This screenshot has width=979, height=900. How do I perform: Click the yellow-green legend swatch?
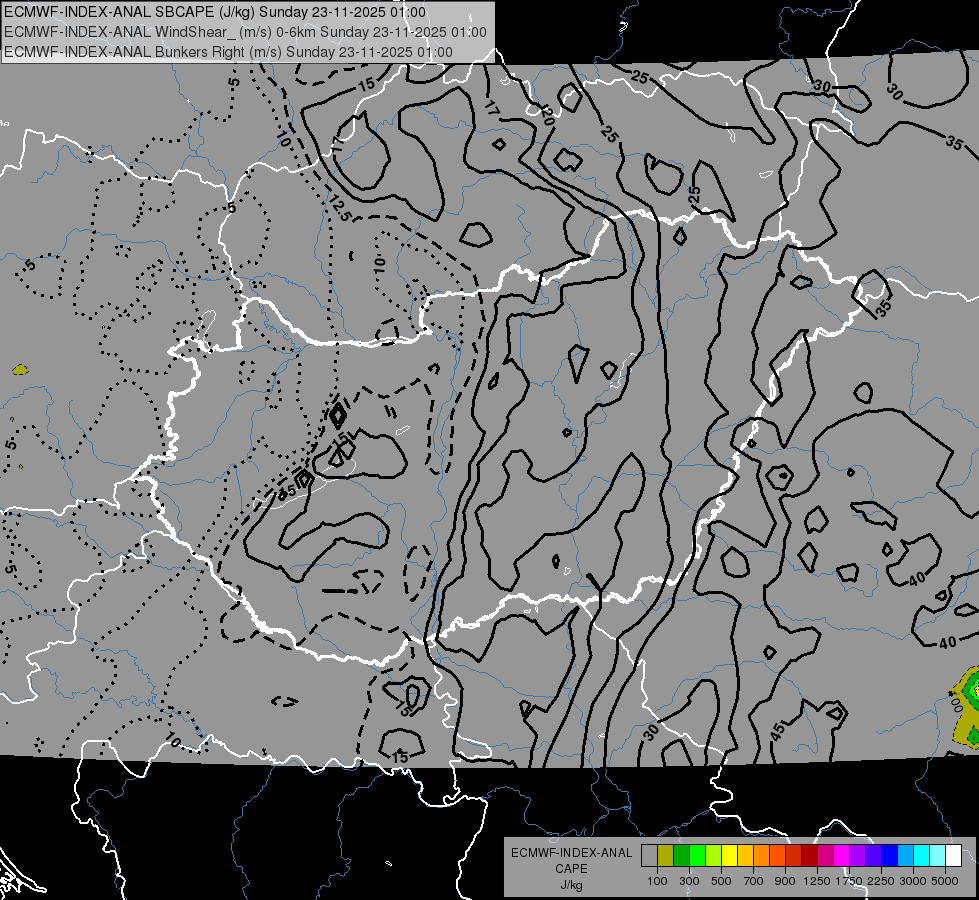tap(714, 855)
